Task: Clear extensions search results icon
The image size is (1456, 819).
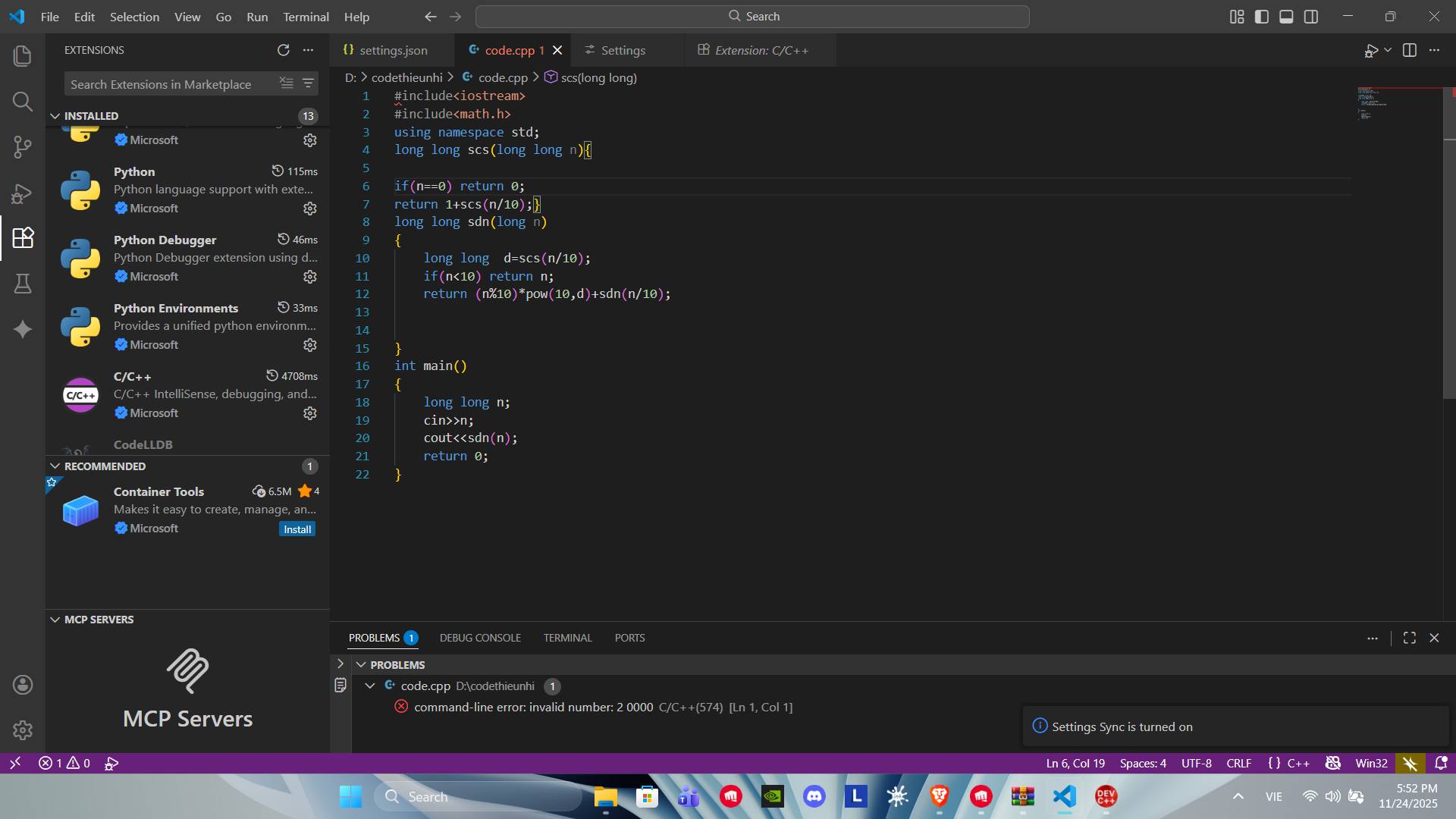Action: (x=286, y=83)
